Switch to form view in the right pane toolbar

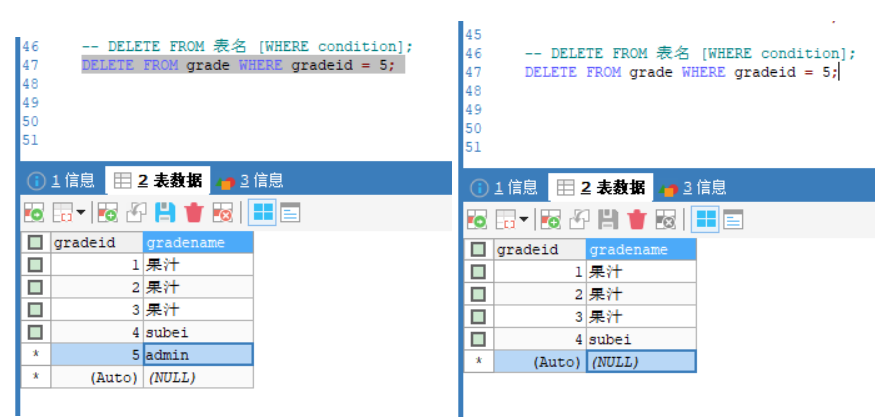coord(734,220)
